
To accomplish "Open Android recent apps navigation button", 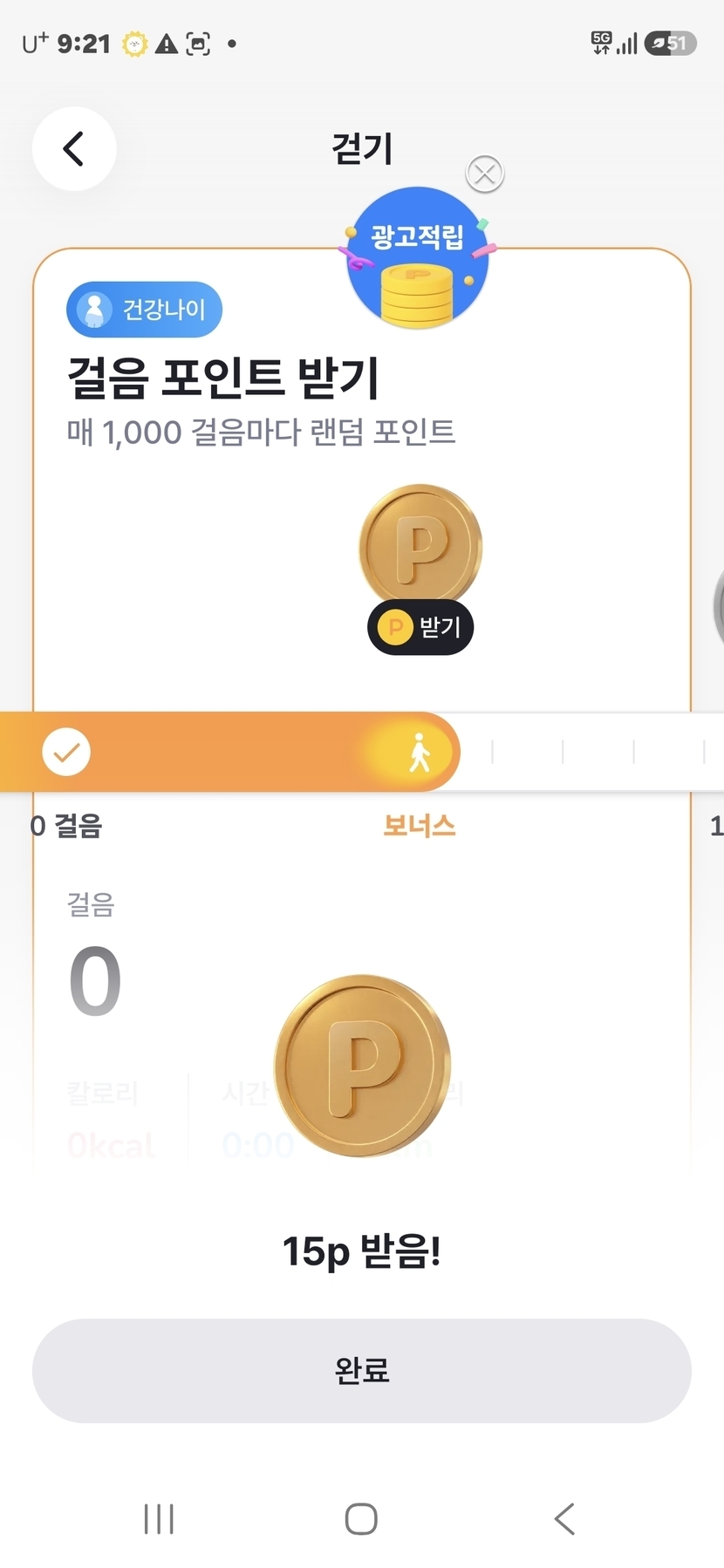I will [x=159, y=1518].
